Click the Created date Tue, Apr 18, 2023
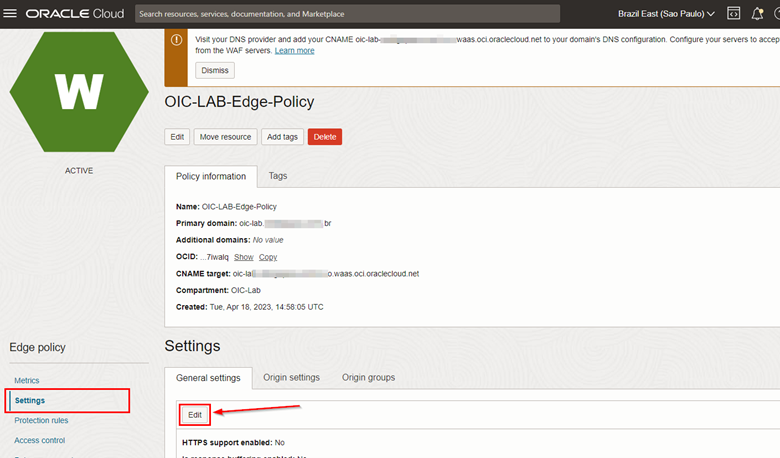 tap(267, 307)
